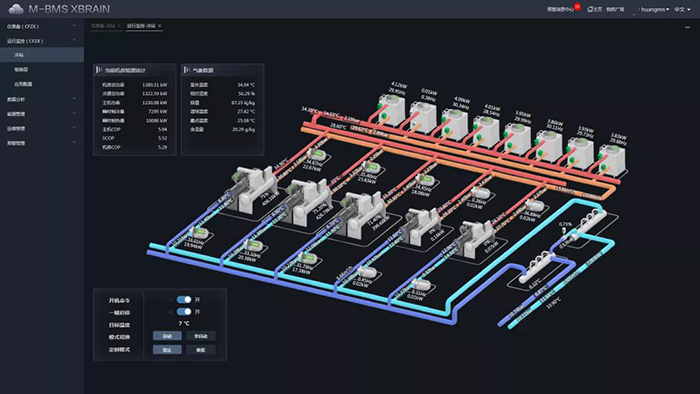700x394 pixels.
Task: Select the 自动 automatic mode button
Action: click(167, 336)
